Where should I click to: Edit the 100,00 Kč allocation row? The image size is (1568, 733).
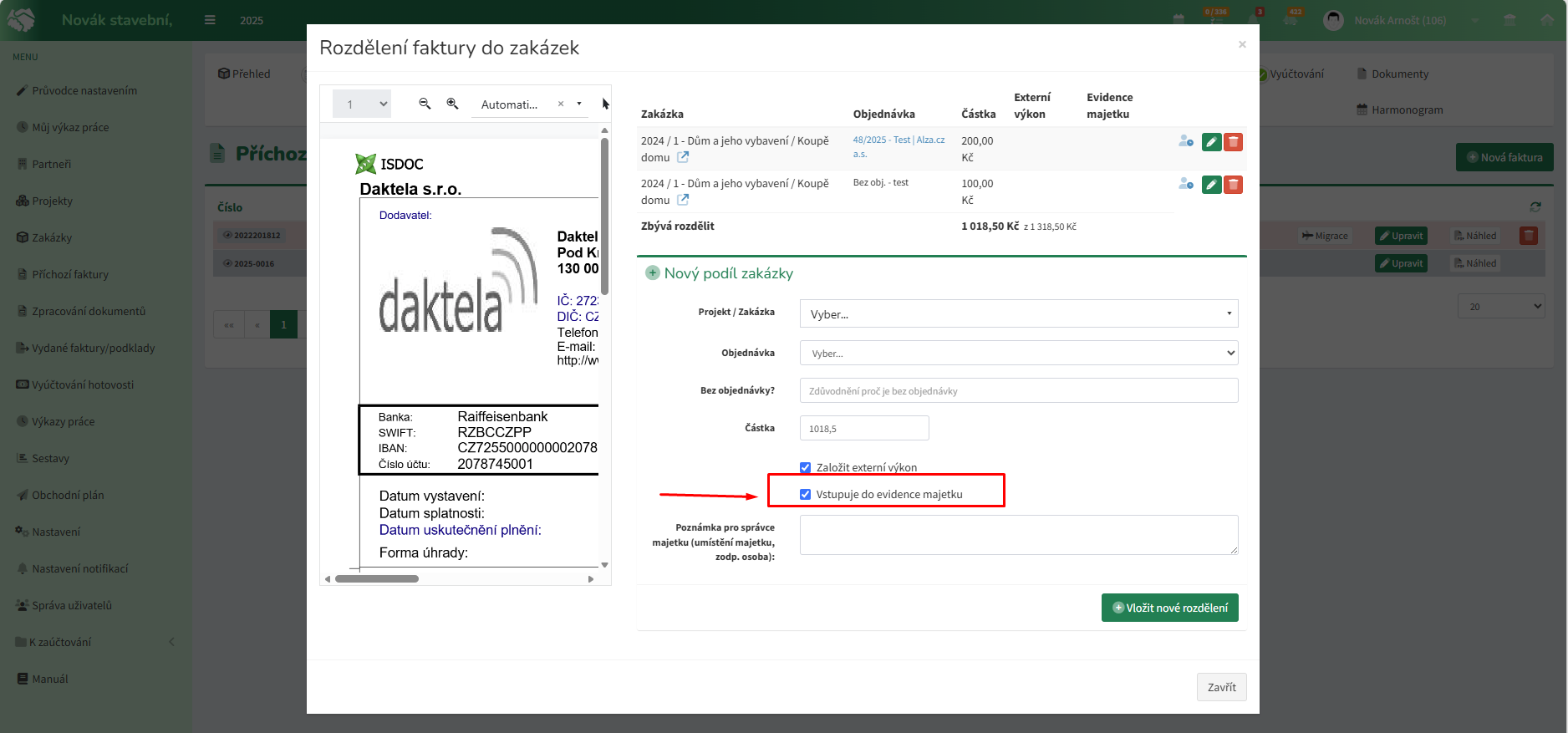pyautogui.click(x=1211, y=185)
